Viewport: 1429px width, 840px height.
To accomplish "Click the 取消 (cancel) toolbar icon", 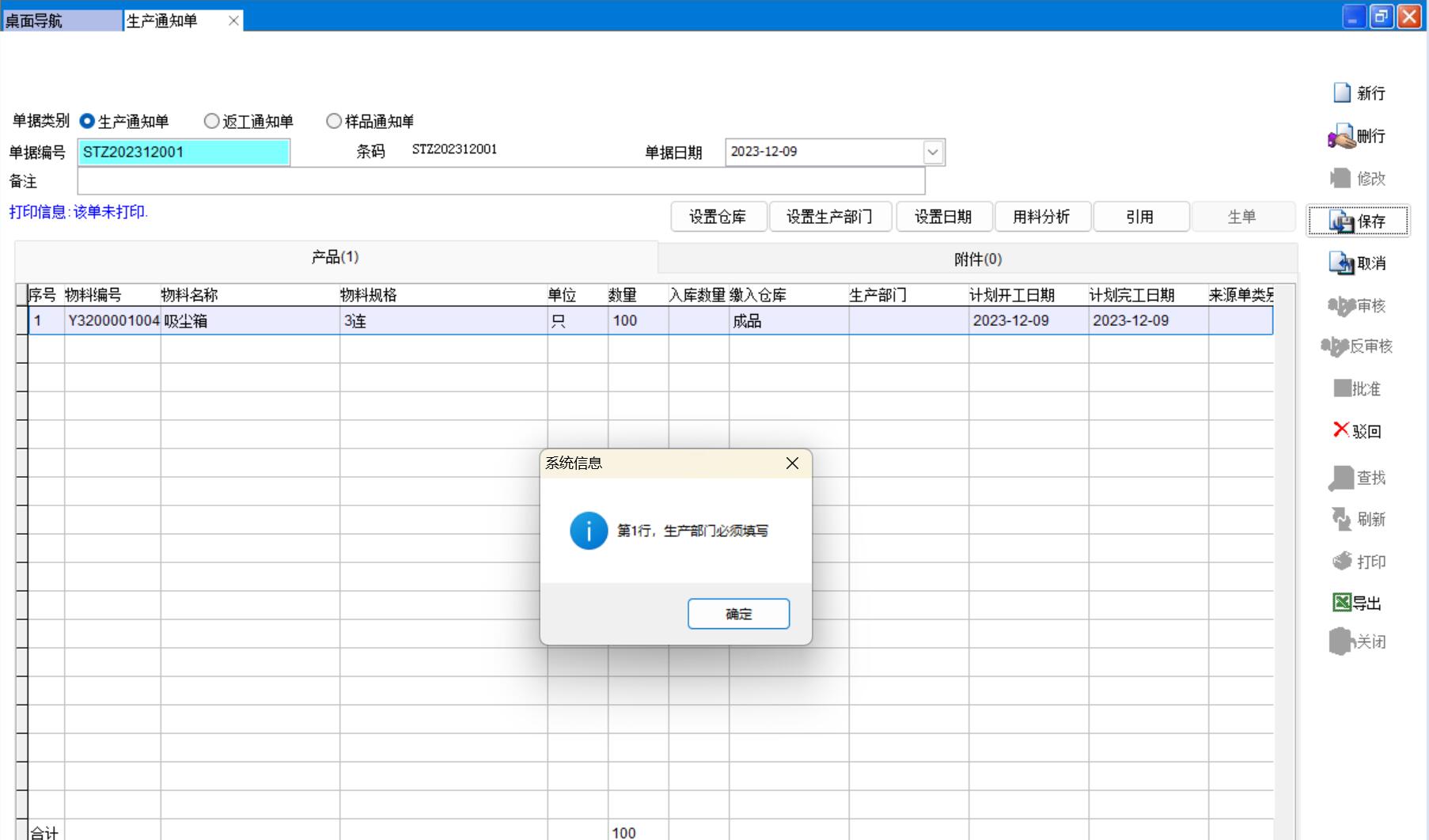I will click(x=1341, y=263).
